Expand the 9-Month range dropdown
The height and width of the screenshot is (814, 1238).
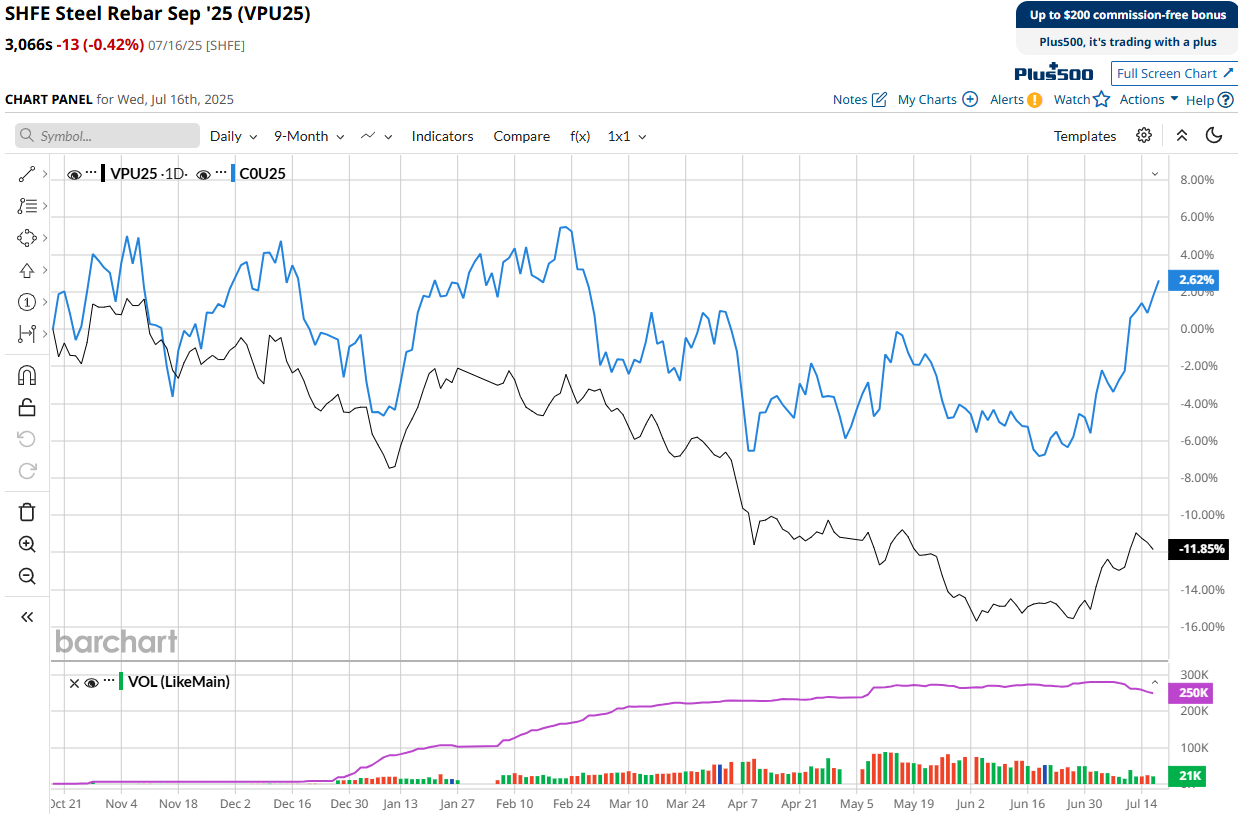[x=309, y=136]
